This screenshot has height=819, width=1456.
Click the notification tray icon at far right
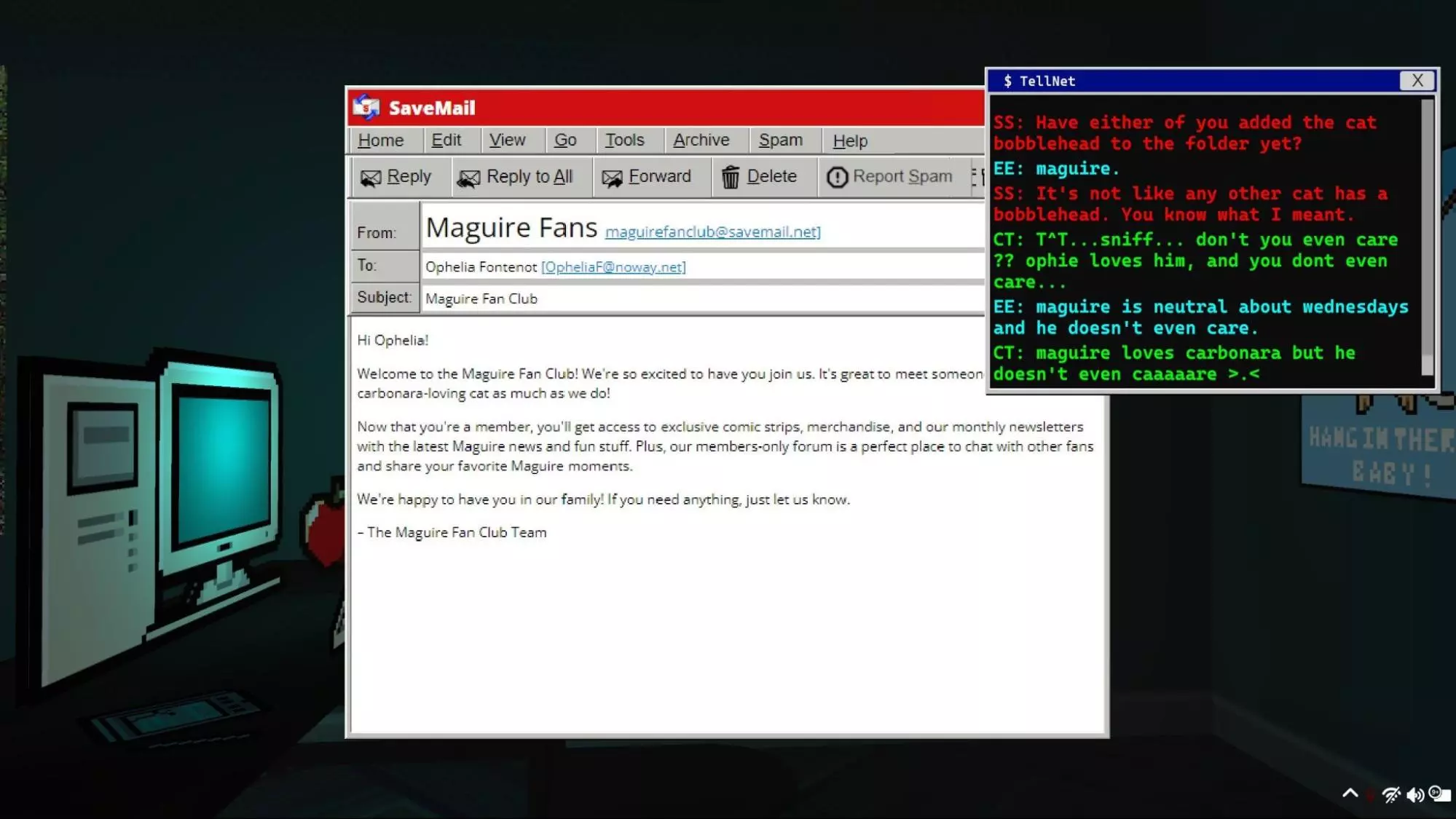coord(1439,794)
